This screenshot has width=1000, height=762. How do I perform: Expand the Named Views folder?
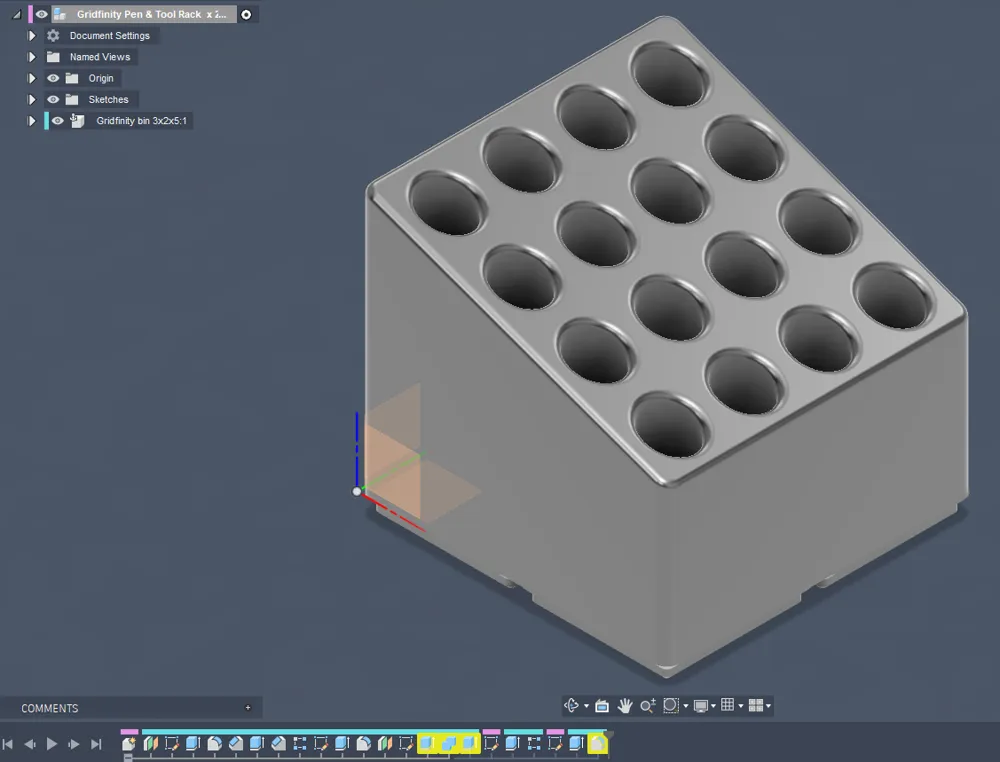(x=30, y=56)
